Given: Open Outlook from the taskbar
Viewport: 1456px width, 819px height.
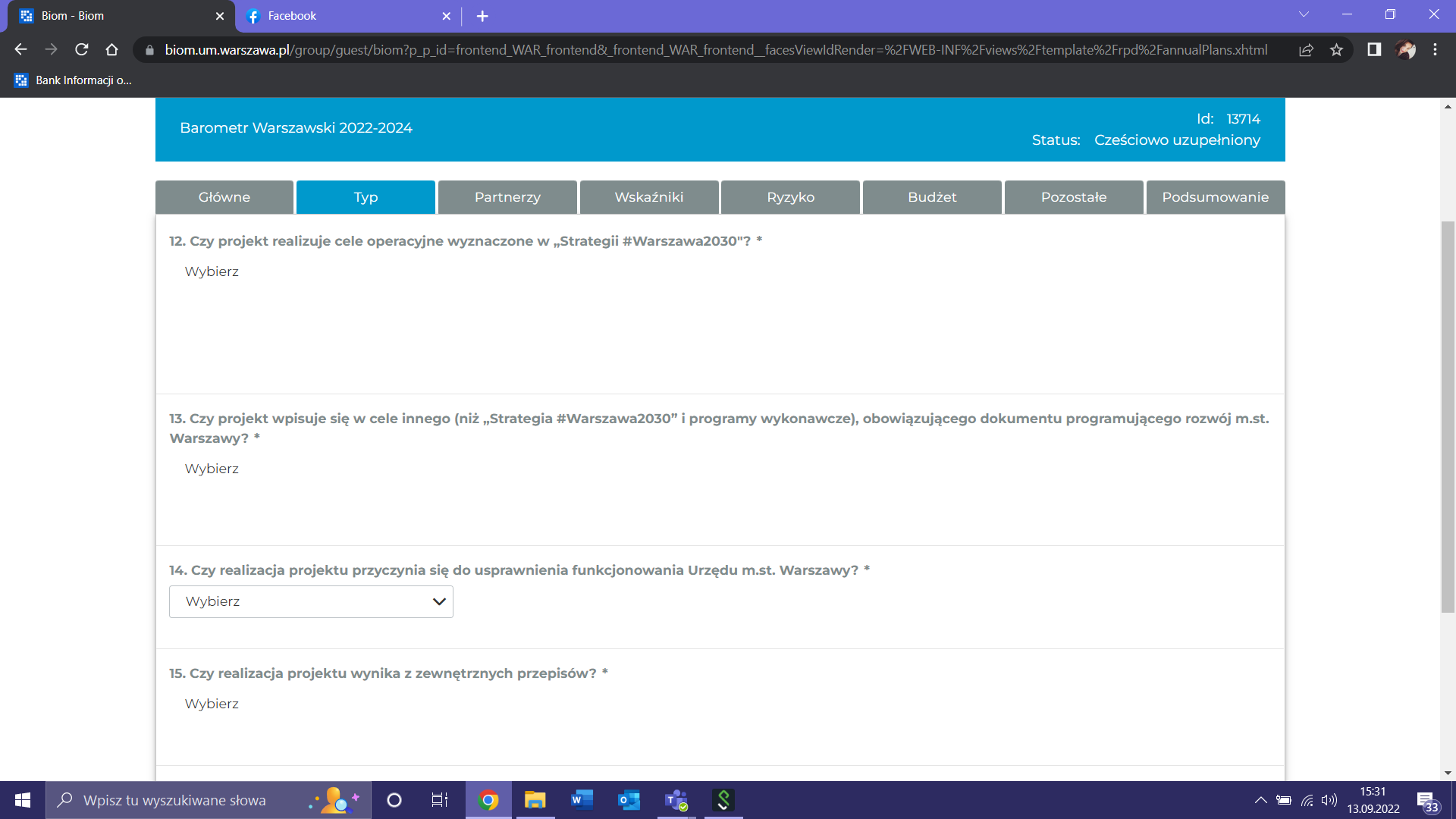Looking at the screenshot, I should click(629, 800).
